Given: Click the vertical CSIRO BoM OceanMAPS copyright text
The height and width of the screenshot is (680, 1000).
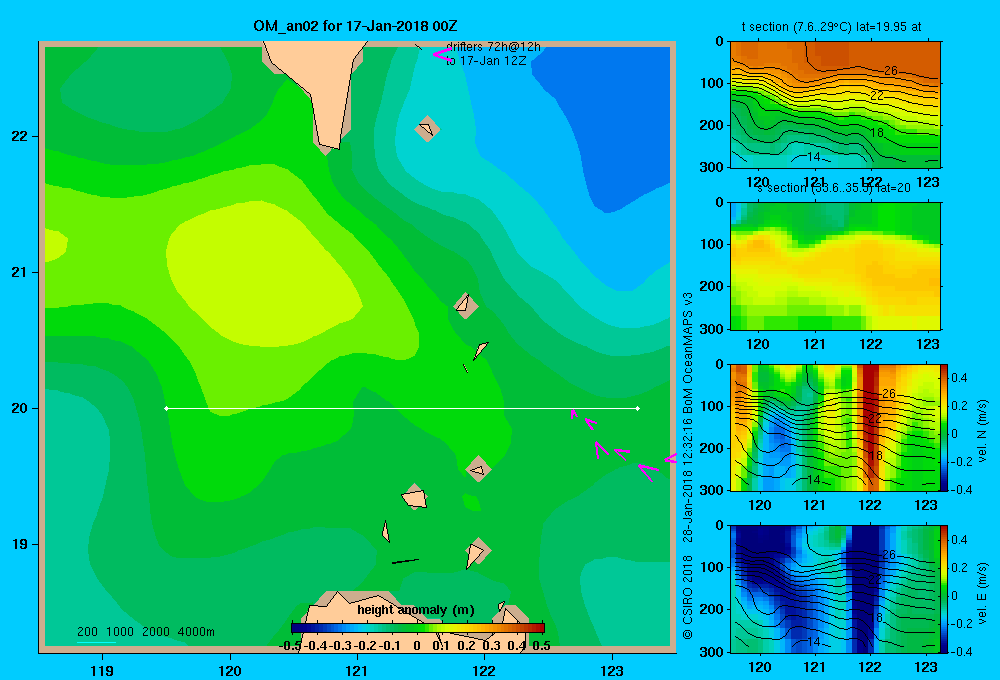Looking at the screenshot, I should click(x=688, y=466).
